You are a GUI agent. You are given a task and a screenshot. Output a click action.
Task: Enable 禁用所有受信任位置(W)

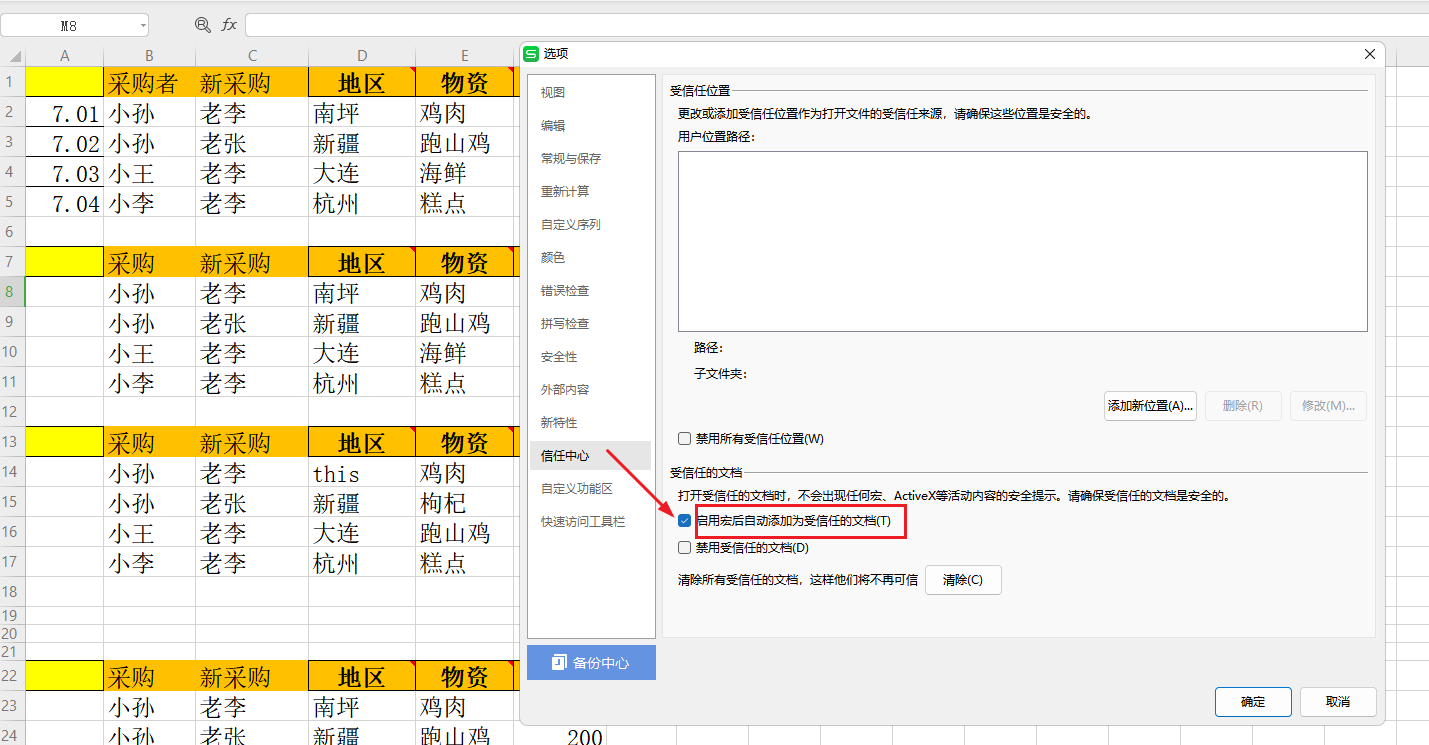[684, 437]
